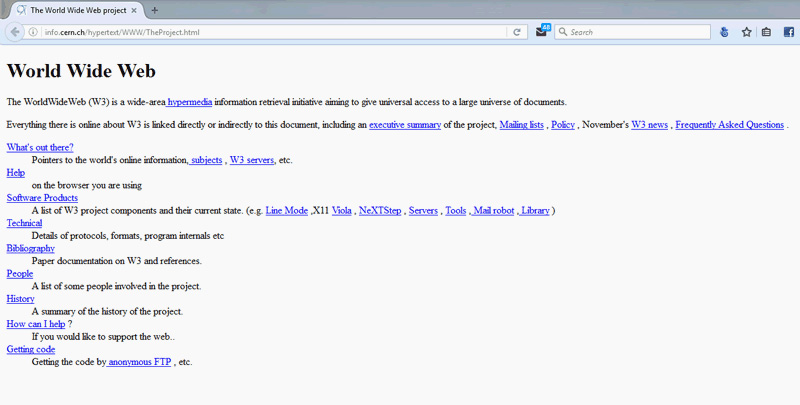Follow the How can I help link
Image resolution: width=800 pixels, height=405 pixels.
[x=36, y=324]
